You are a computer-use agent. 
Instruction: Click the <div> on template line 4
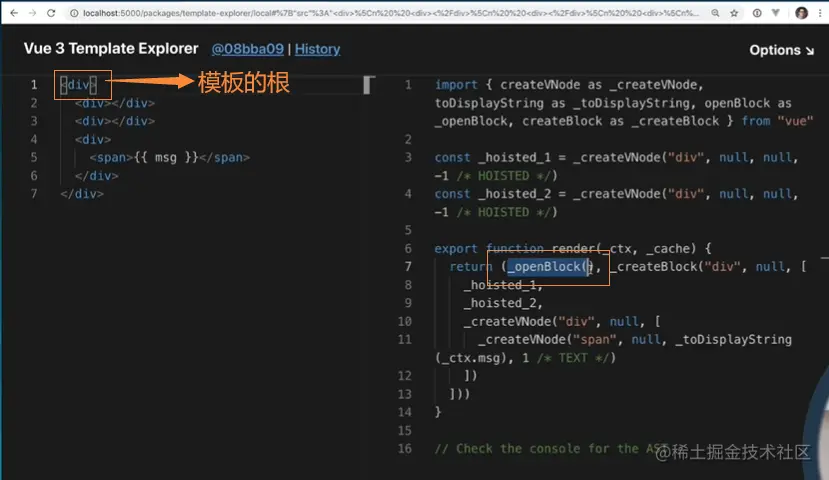click(x=93, y=140)
